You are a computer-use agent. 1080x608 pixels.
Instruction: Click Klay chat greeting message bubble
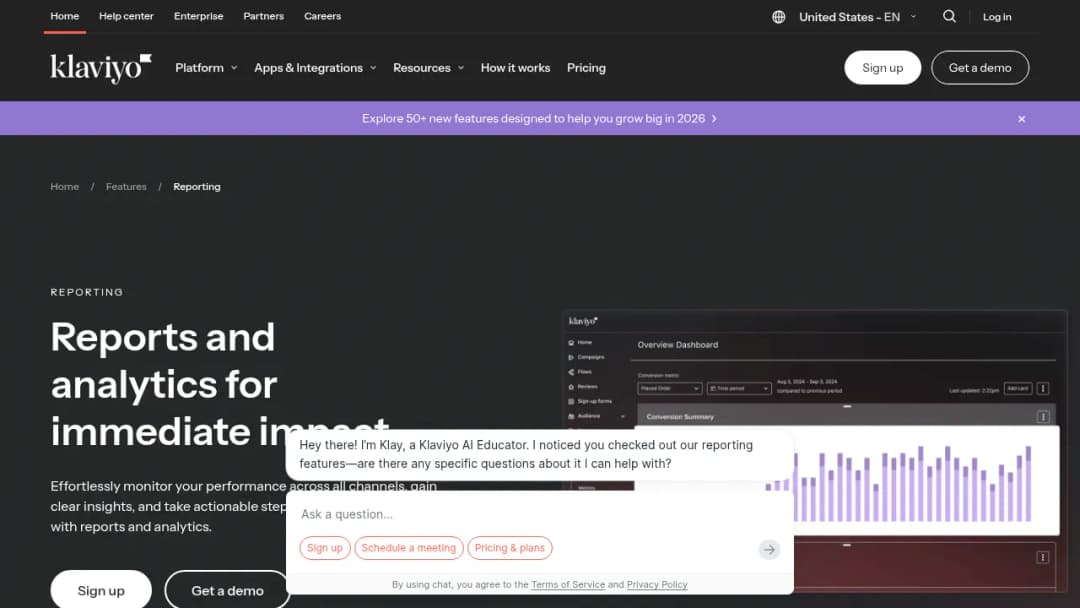click(539, 454)
